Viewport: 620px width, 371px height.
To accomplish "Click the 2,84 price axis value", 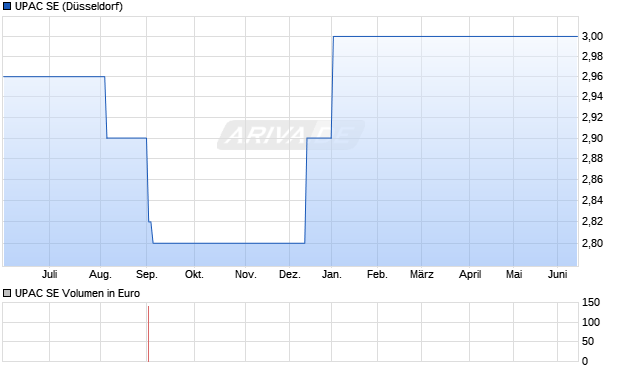I will [x=593, y=201].
